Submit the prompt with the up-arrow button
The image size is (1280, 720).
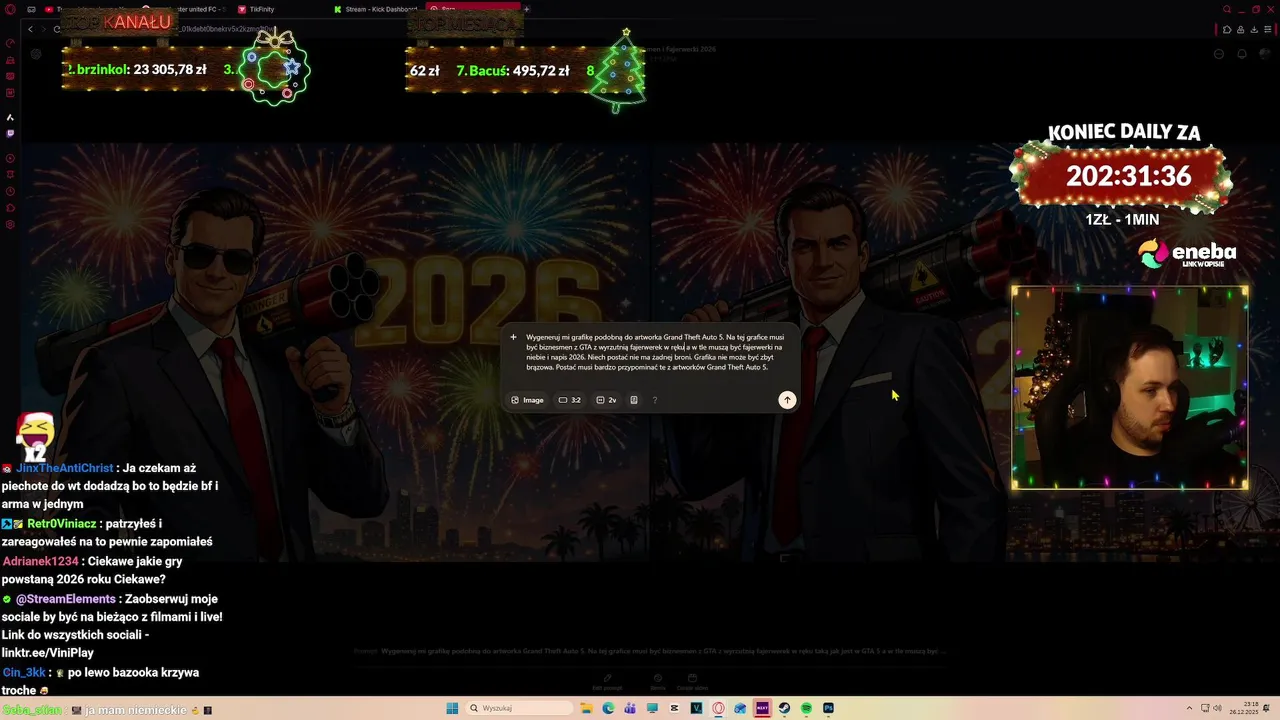(787, 400)
